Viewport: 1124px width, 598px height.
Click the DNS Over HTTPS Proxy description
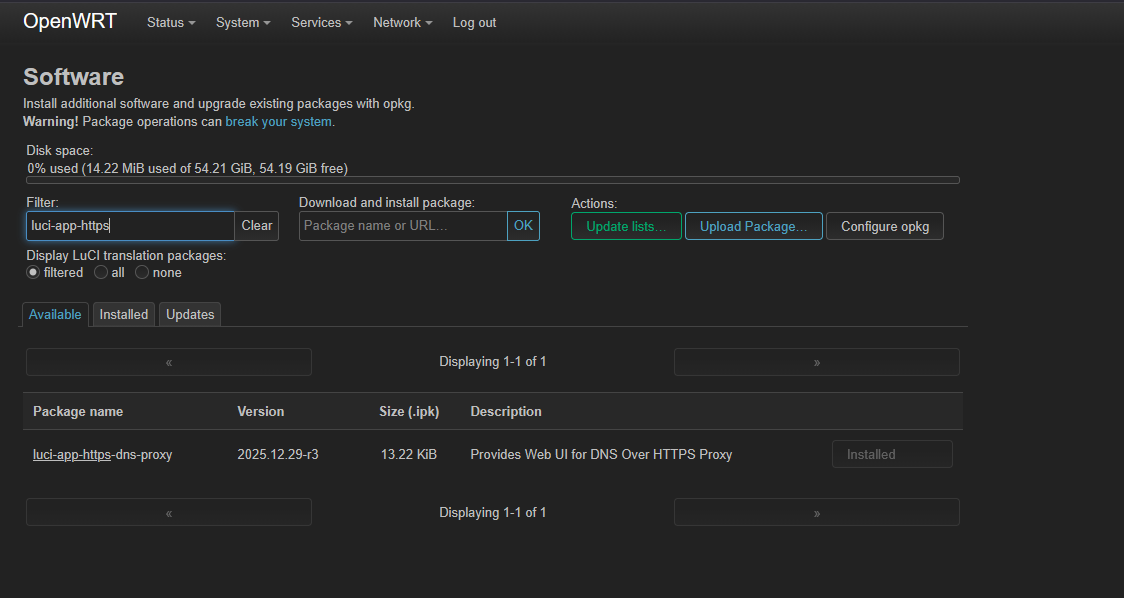(x=601, y=455)
